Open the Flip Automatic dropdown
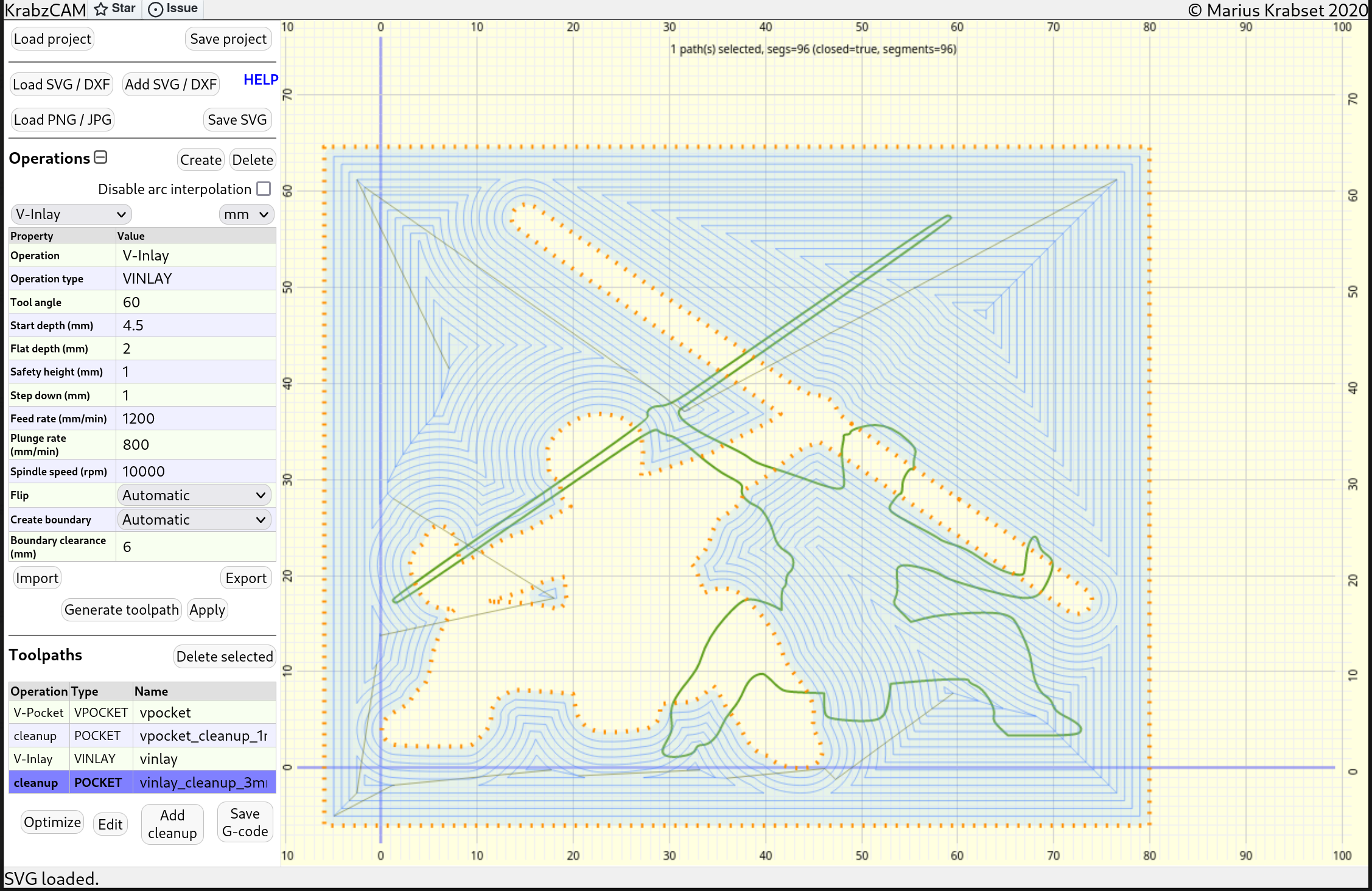1372x891 pixels. tap(194, 495)
